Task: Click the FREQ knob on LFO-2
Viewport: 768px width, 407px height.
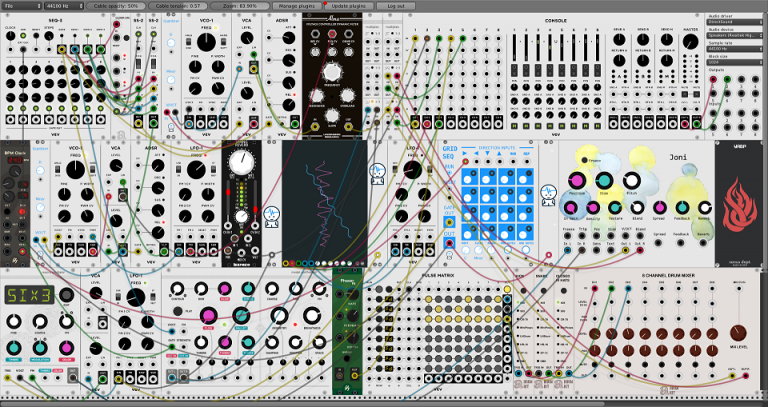Action: (412, 169)
